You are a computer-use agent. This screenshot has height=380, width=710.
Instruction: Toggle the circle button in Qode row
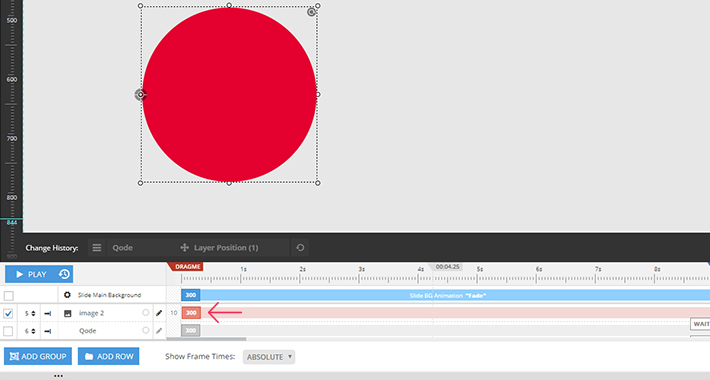(145, 330)
